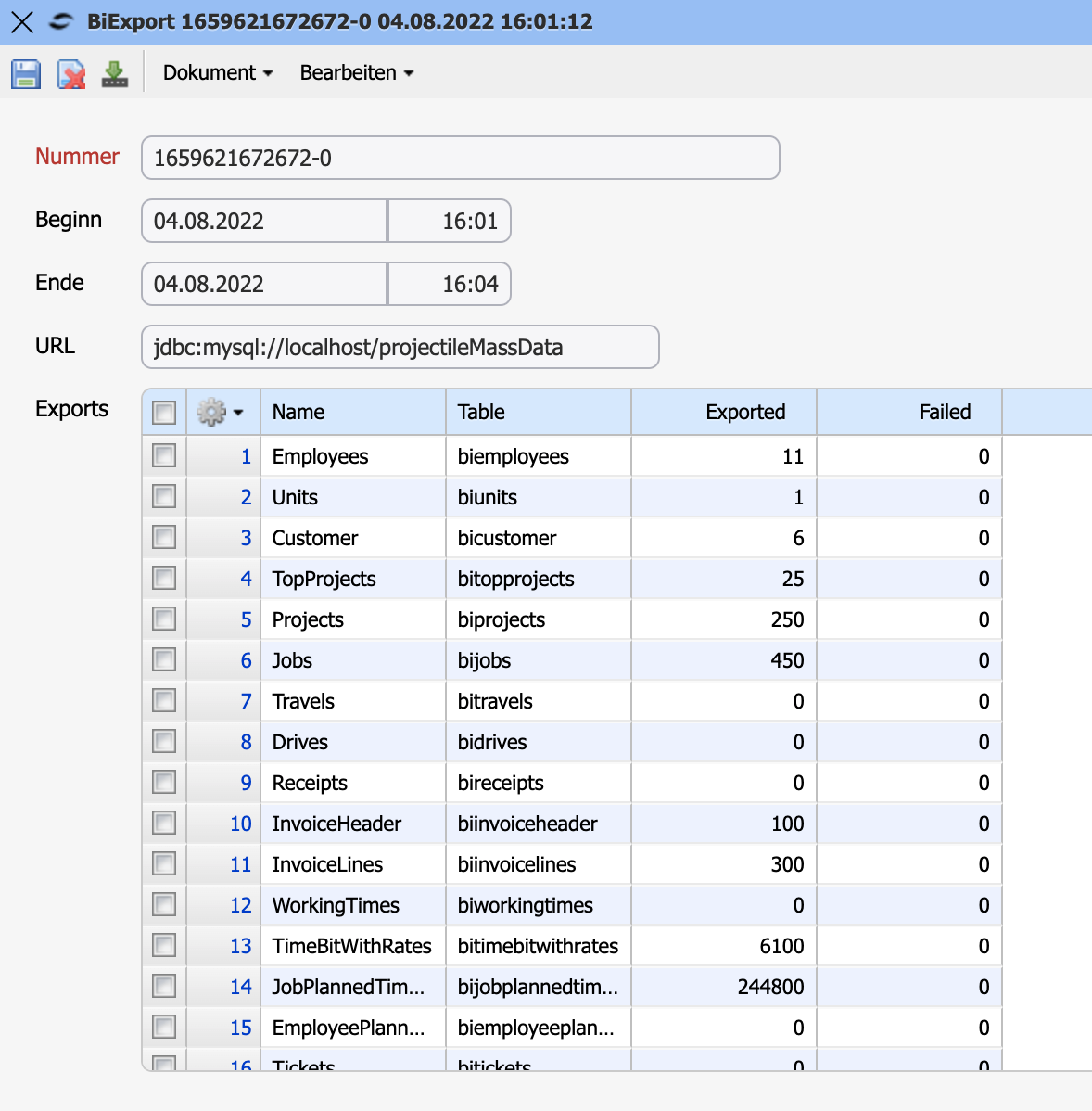Open row number 13 link
Screen dimensions: 1092x1111
240,946
